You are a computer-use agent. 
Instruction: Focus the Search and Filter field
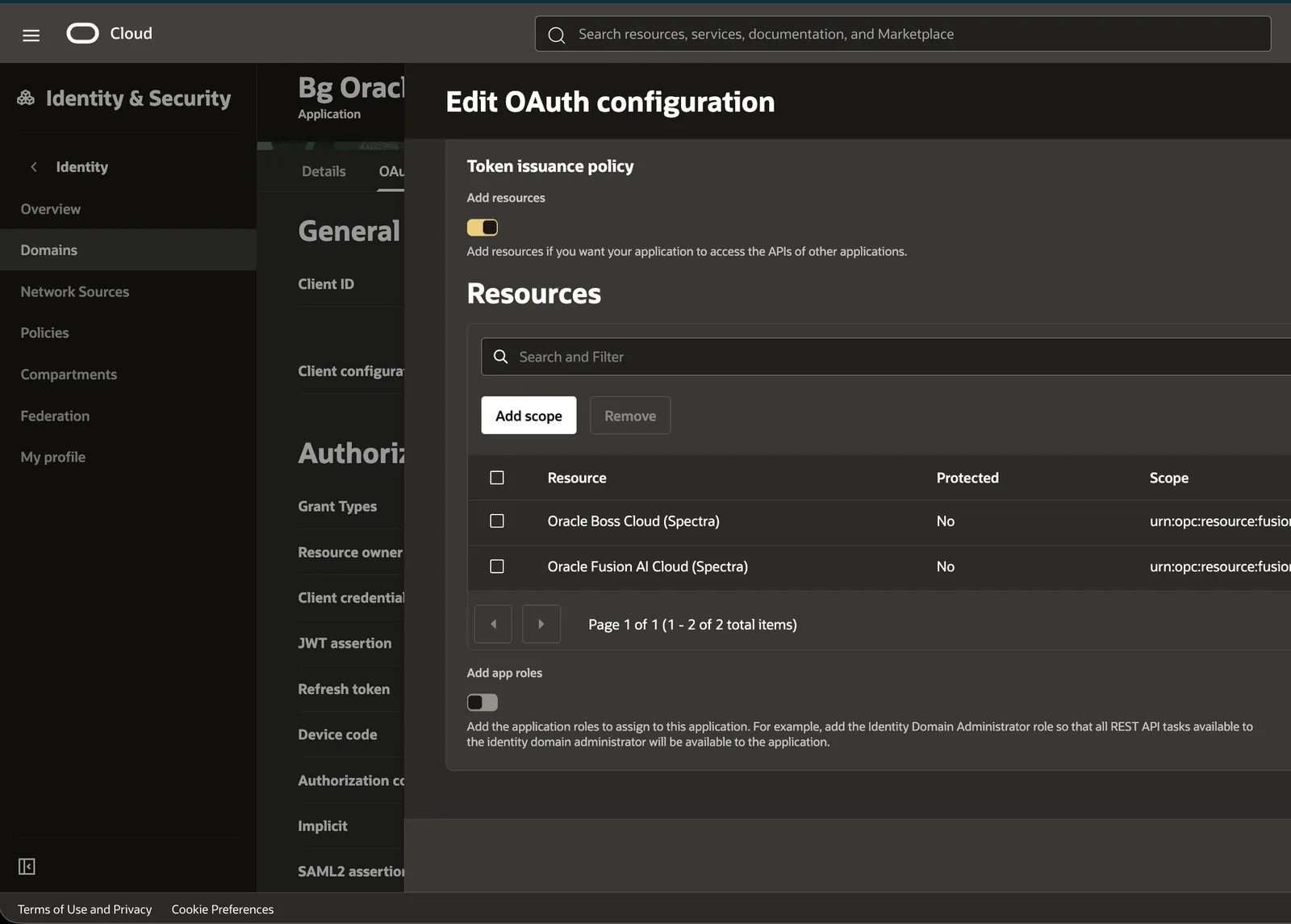[886, 357]
